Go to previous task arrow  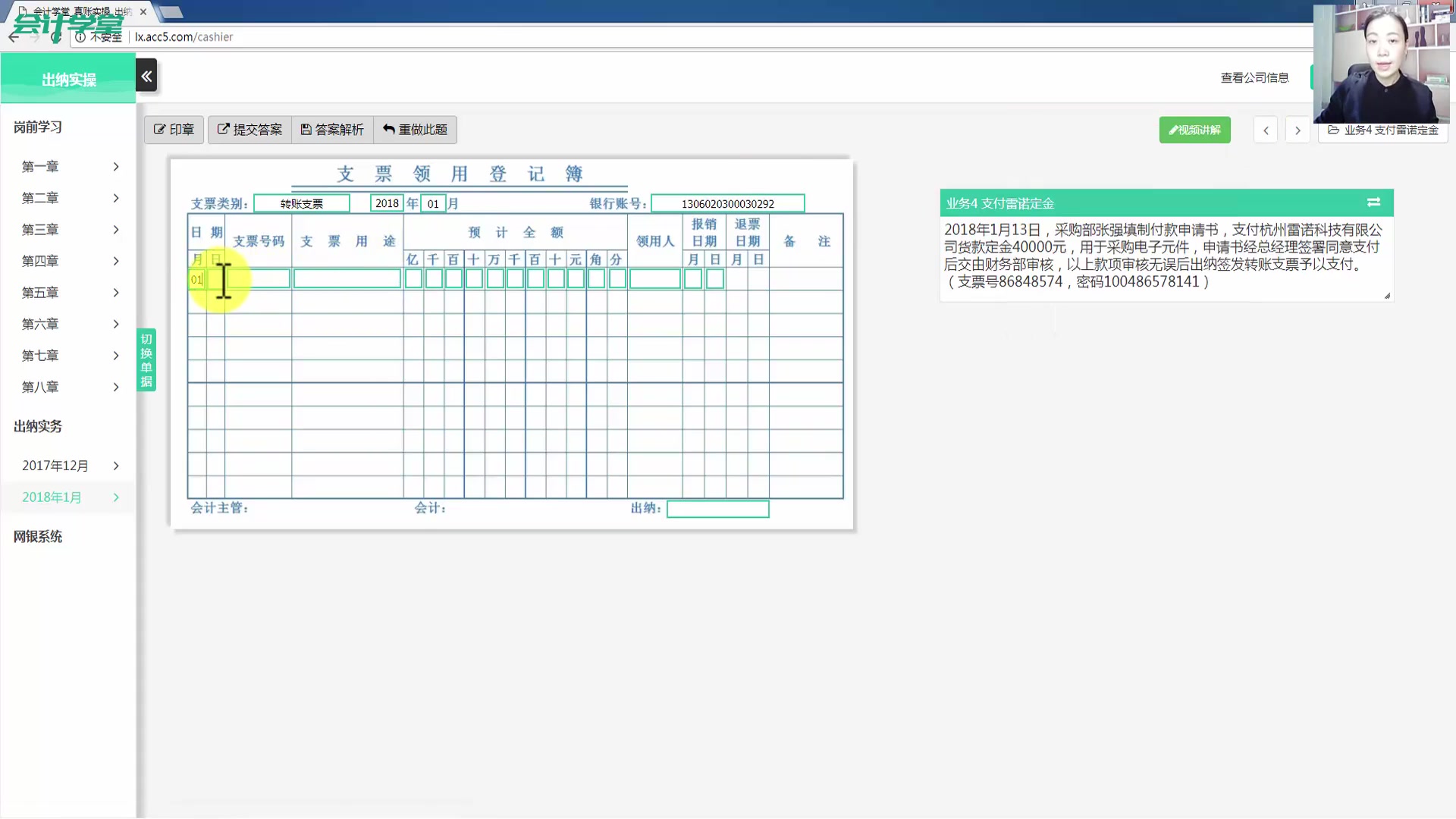click(x=1266, y=130)
